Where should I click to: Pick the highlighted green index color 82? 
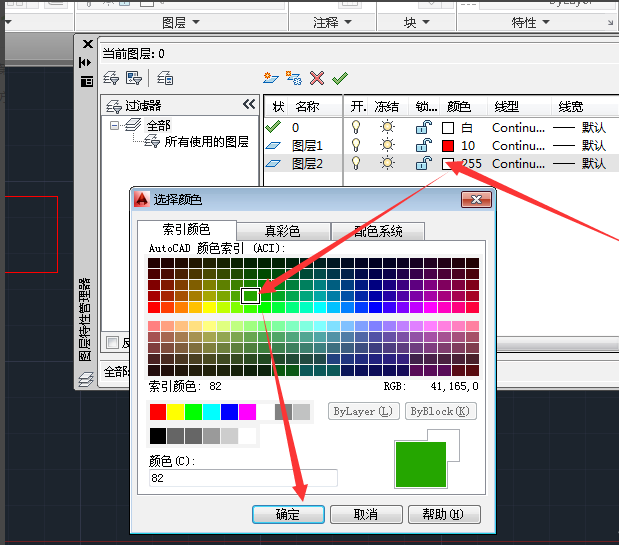(x=250, y=296)
